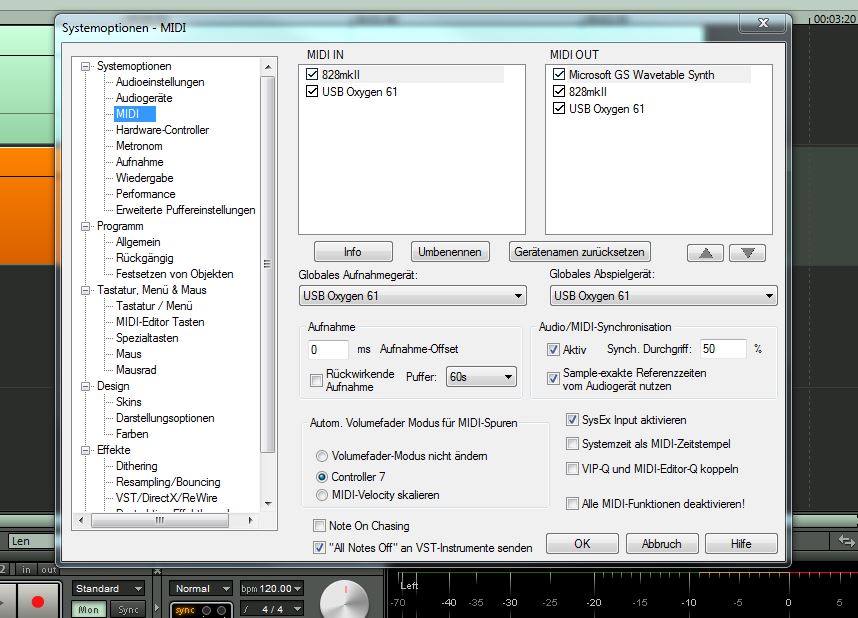Viewport: 858px width, 618px height.
Task: Click the Sync button beside Mon
Action: (129, 609)
